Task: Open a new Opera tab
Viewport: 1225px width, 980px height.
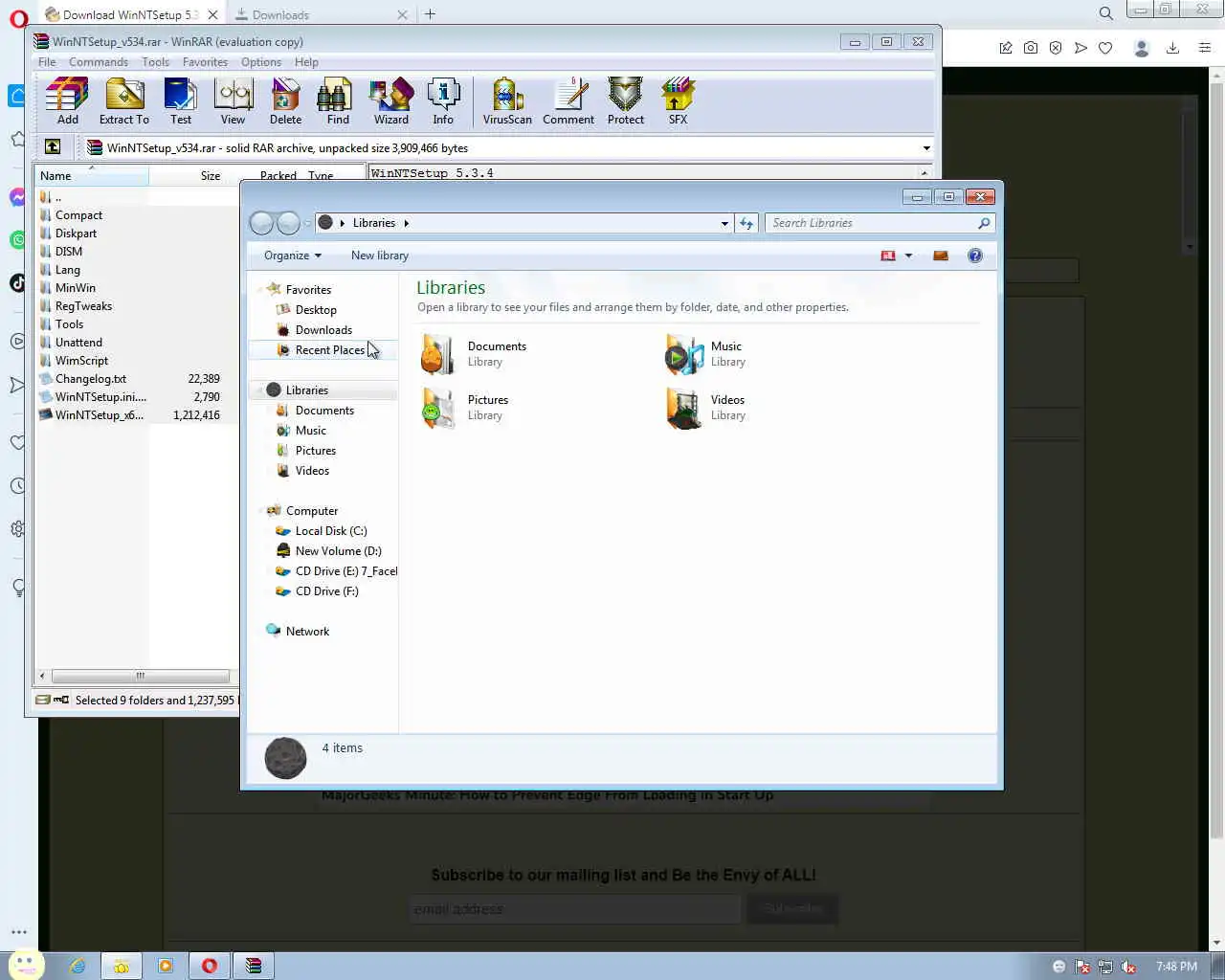Action: tap(430, 14)
